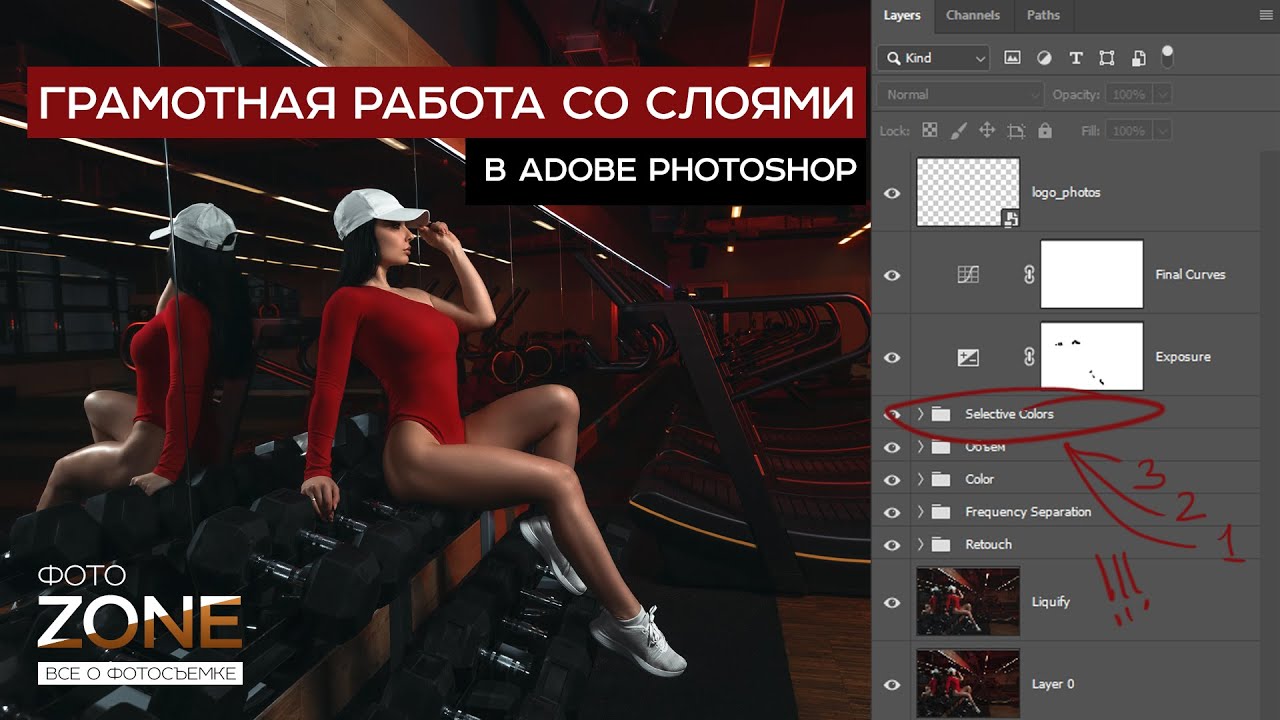Image resolution: width=1280 pixels, height=720 pixels.
Task: Open the Layers panel options menu
Action: [1265, 15]
